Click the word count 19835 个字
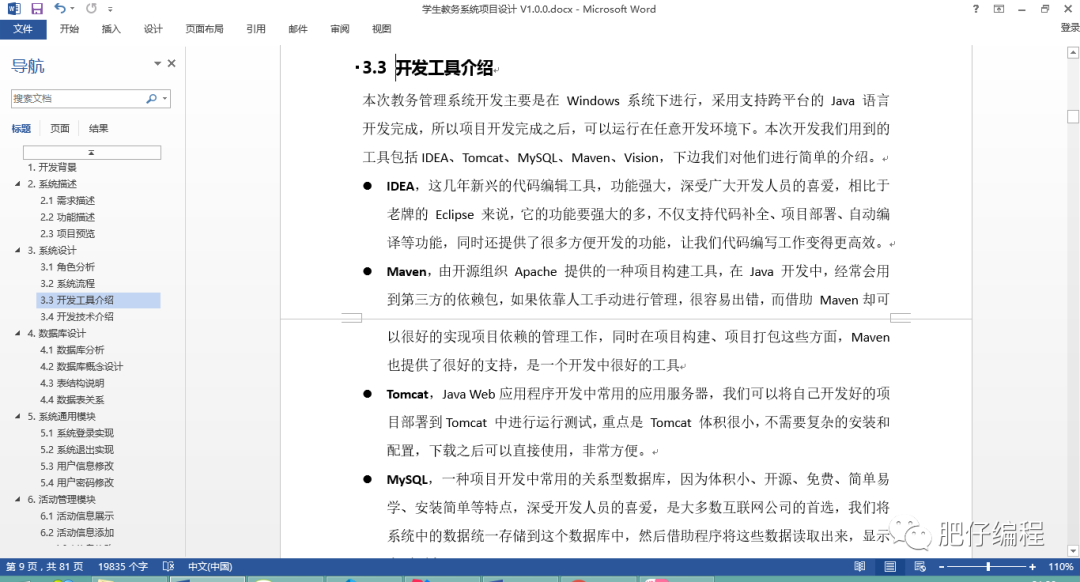This screenshot has width=1080, height=582. tap(123, 567)
